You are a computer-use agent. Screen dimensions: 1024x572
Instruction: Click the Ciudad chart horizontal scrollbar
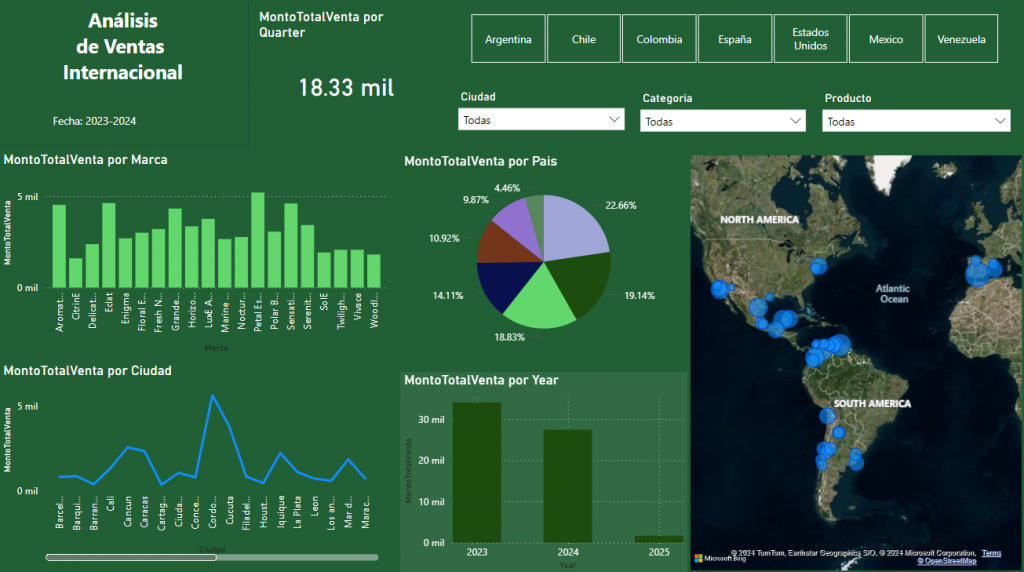pyautogui.click(x=130, y=557)
